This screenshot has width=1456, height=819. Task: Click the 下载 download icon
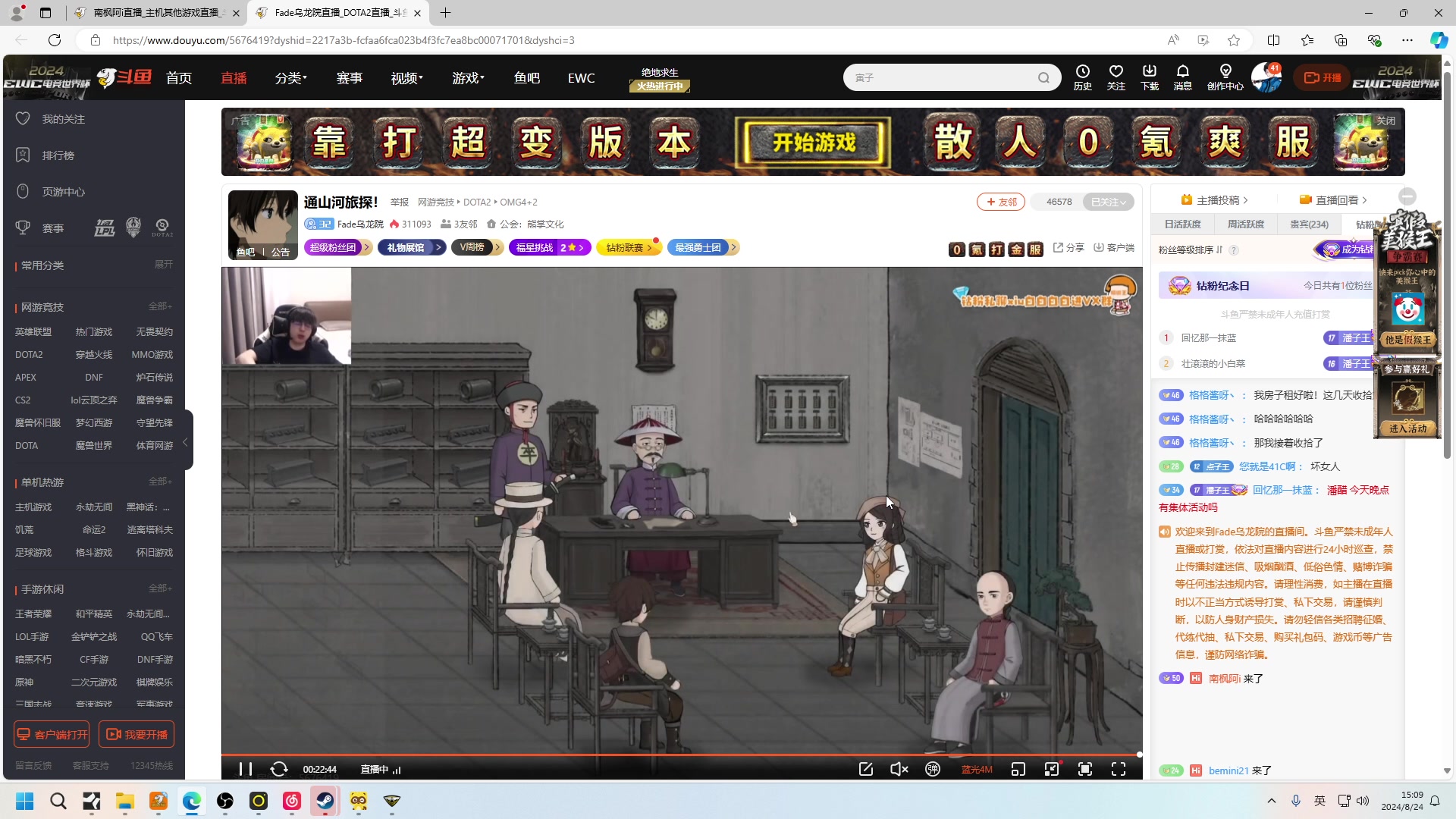[x=1150, y=77]
